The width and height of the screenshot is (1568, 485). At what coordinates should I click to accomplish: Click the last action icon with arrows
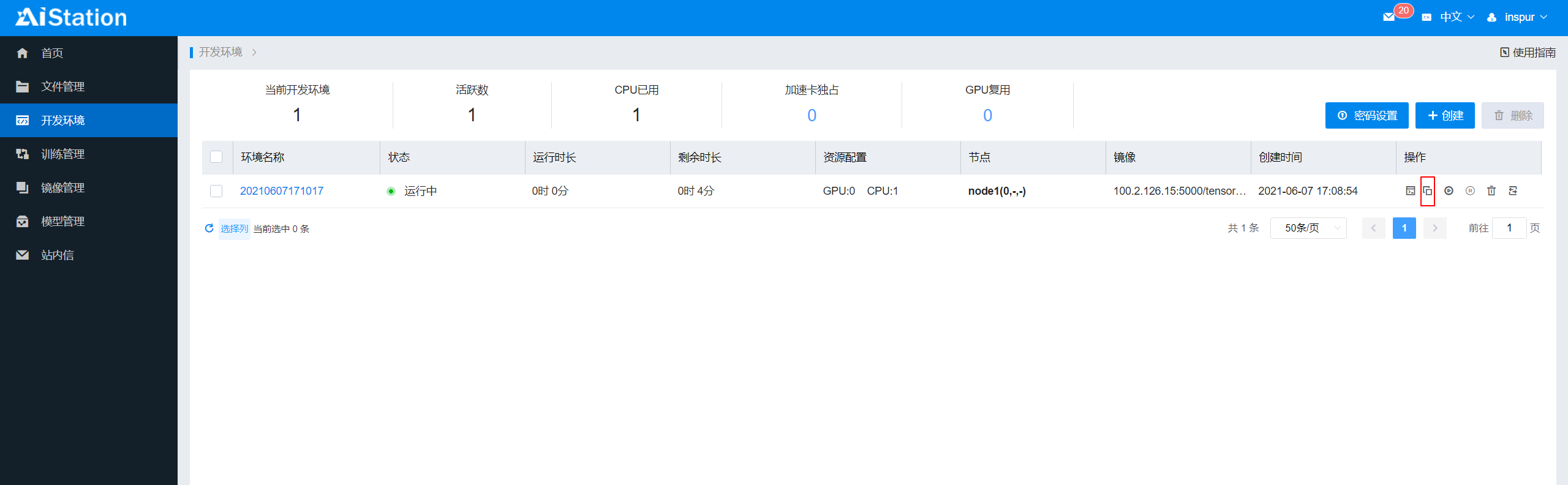tap(1513, 191)
